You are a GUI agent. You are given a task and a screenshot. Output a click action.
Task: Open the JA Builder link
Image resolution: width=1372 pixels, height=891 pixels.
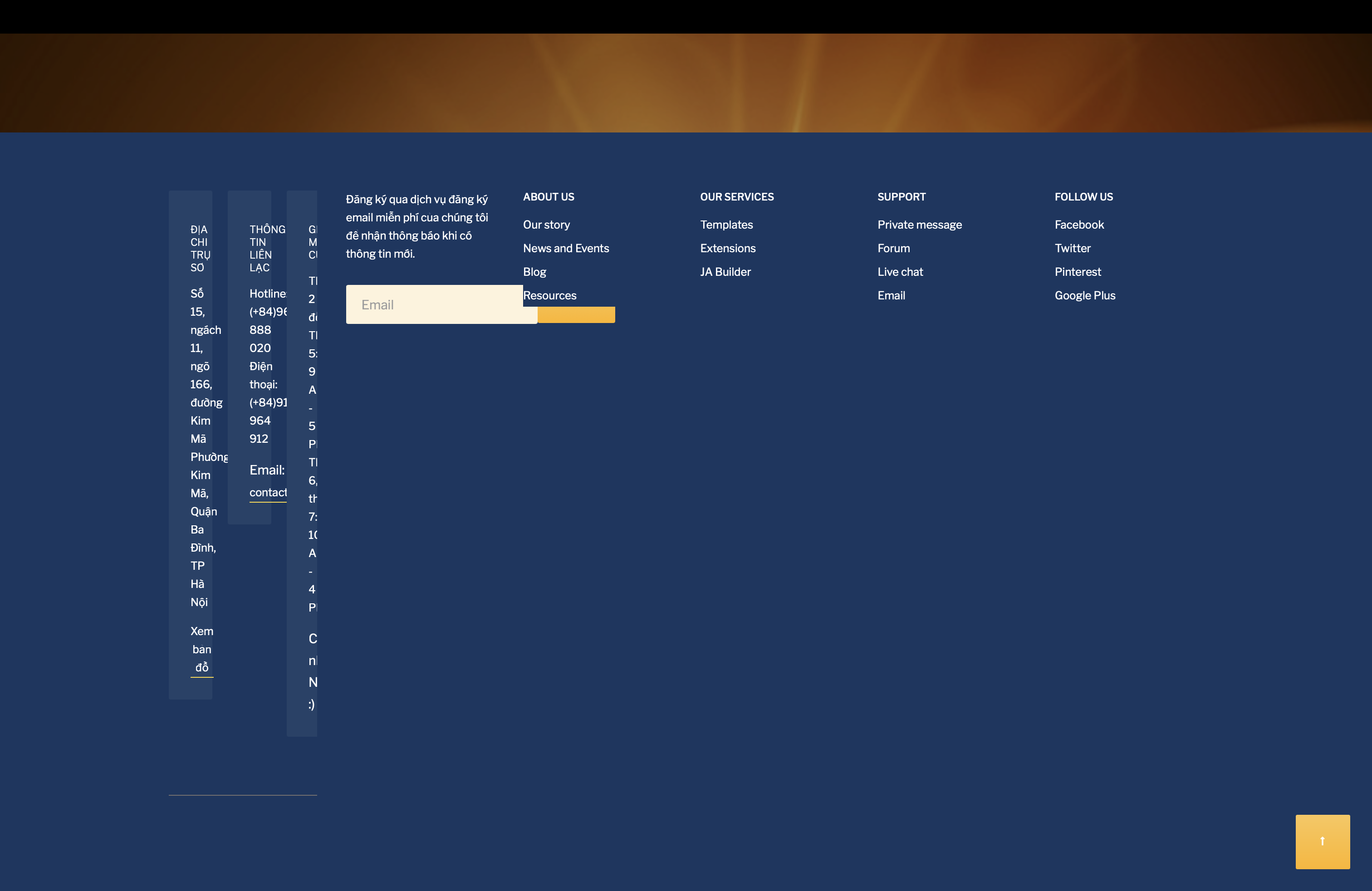point(725,272)
